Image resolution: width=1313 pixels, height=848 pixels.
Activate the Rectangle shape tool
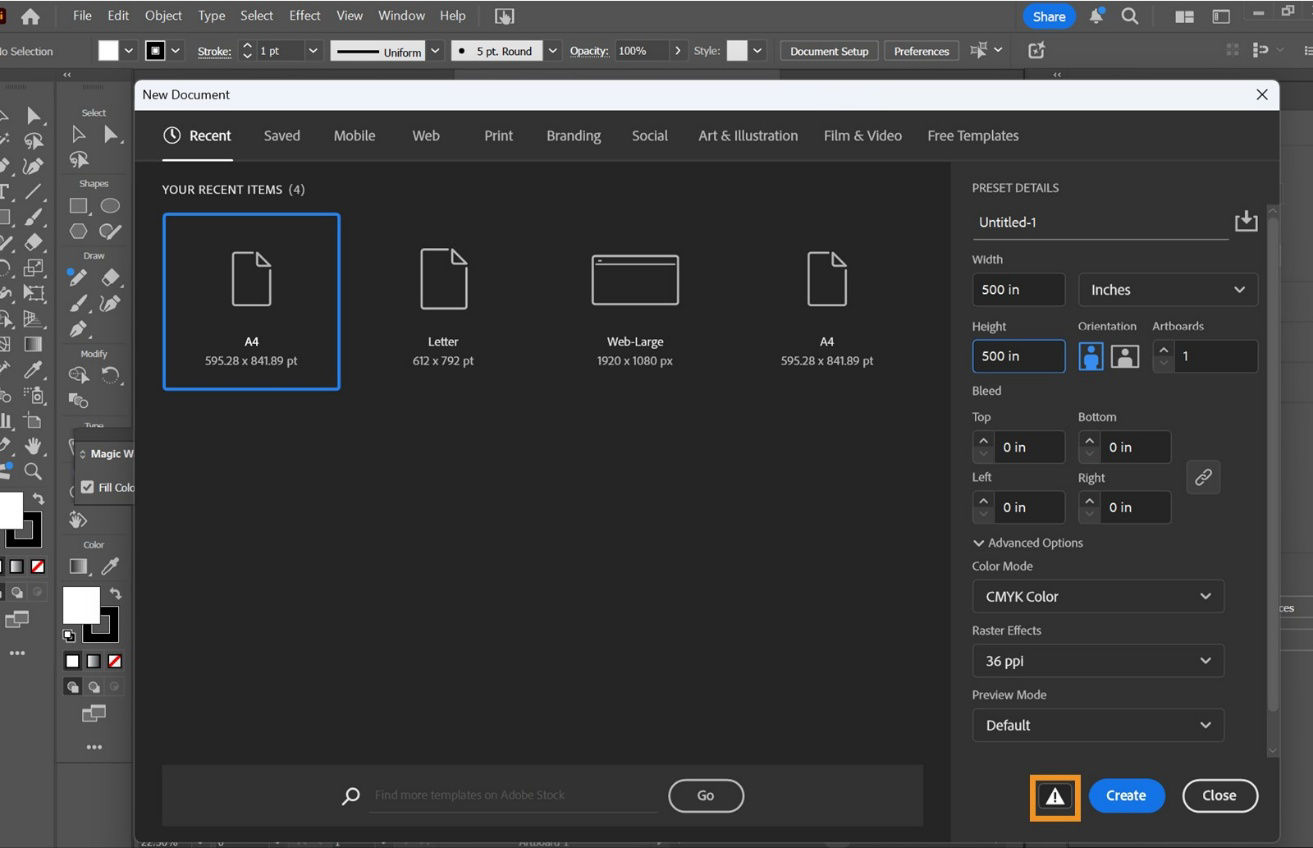(x=80, y=205)
